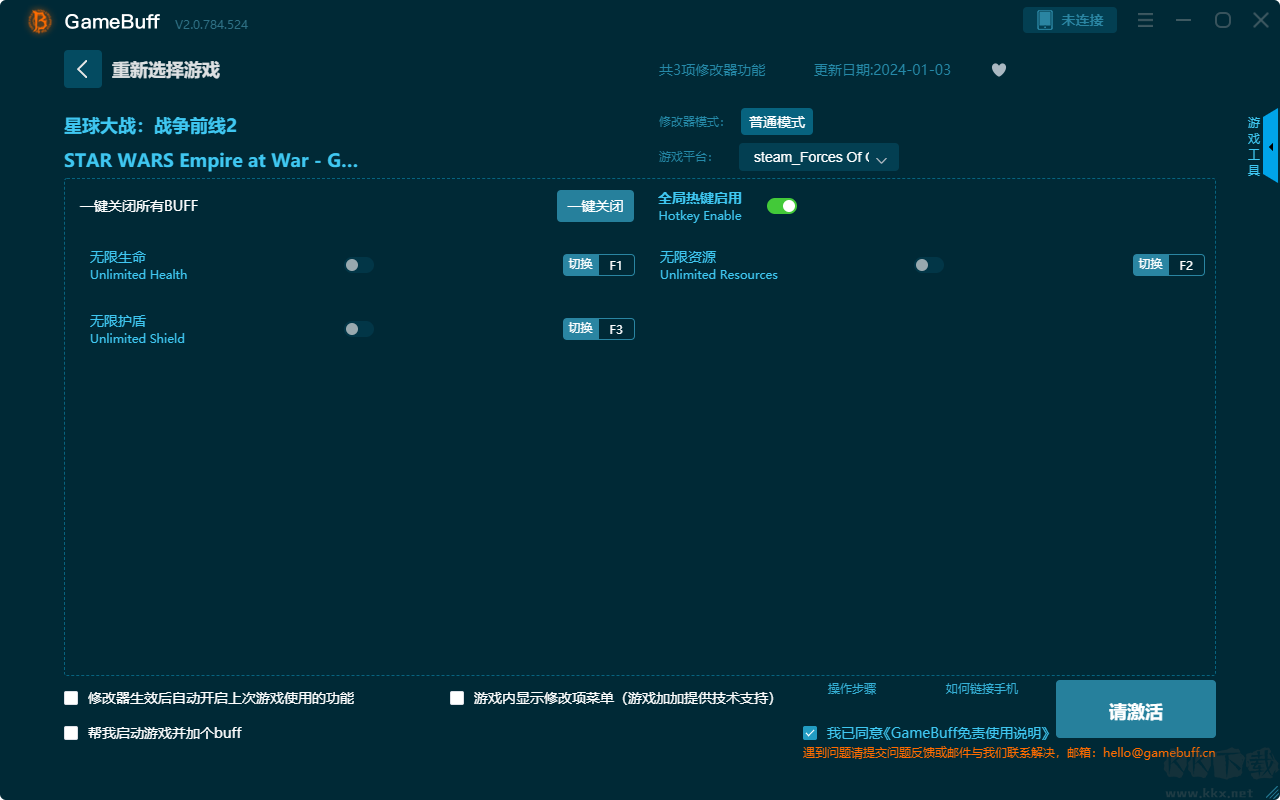Maximize the GameBuff window
The image size is (1280, 800).
tap(1222, 20)
